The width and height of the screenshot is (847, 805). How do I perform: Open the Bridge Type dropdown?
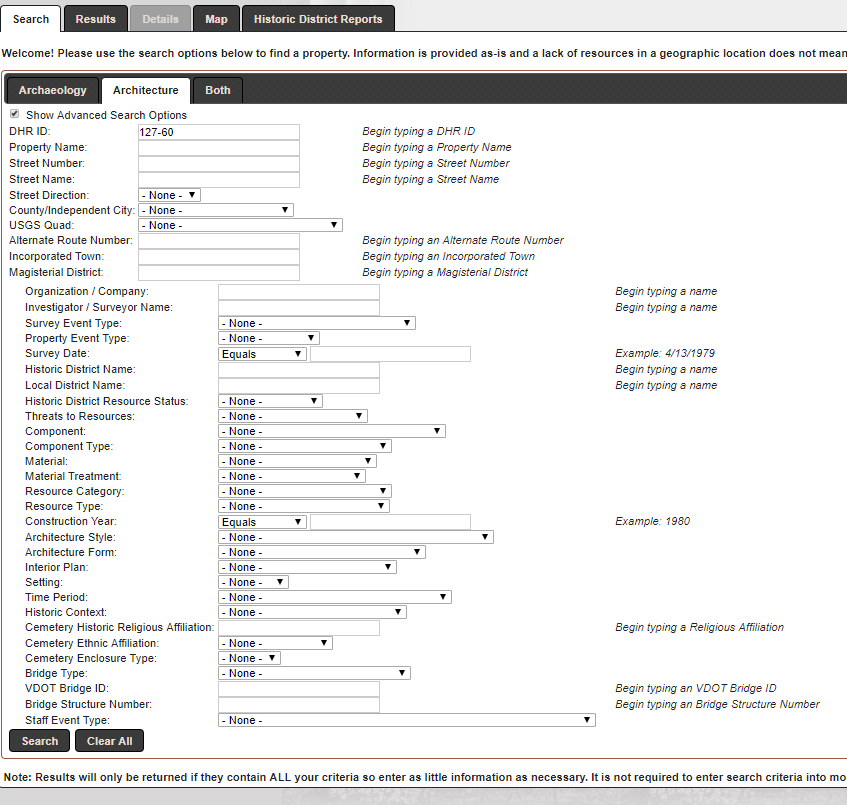[314, 674]
